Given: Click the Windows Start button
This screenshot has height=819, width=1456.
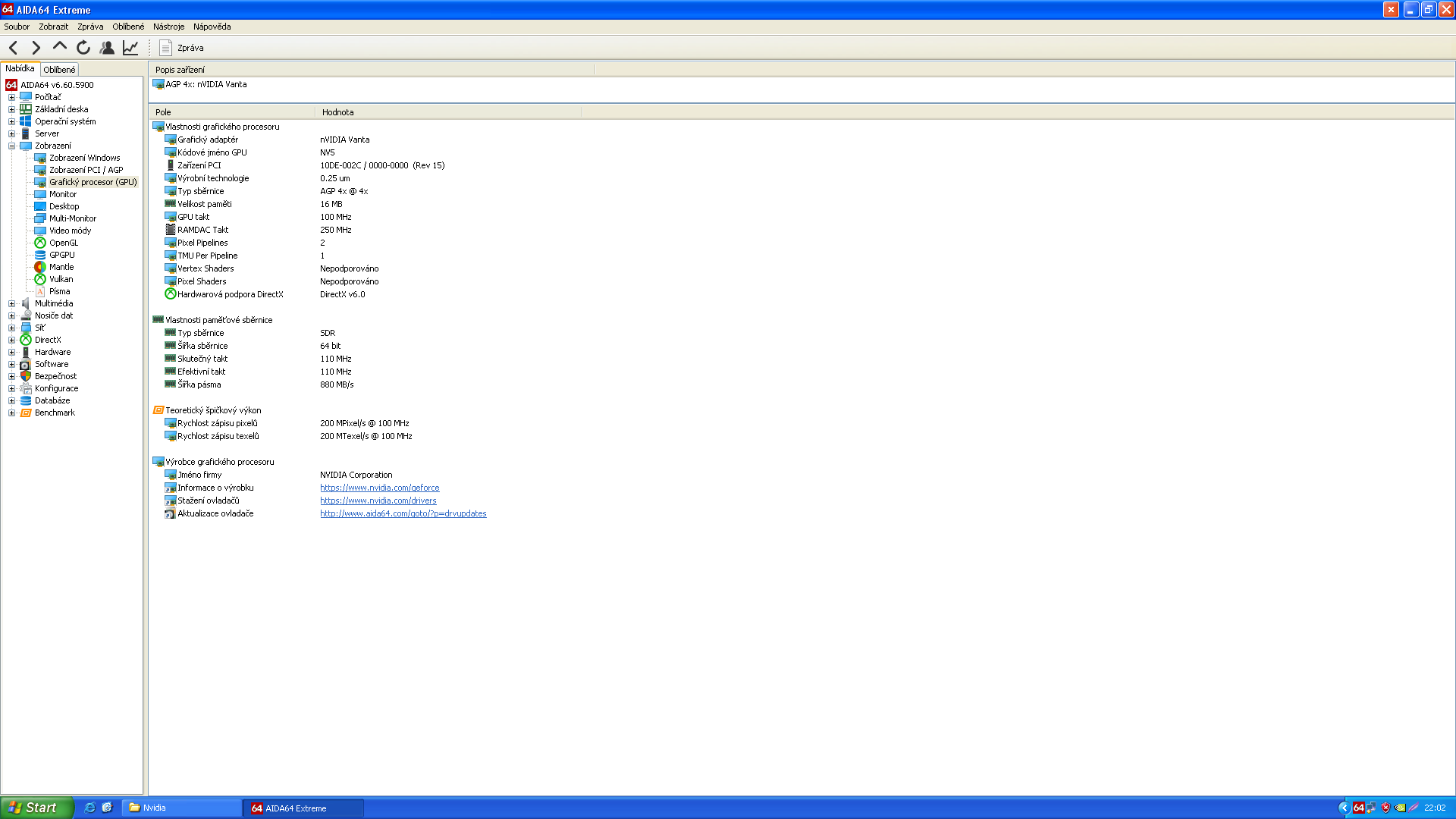Looking at the screenshot, I should click(x=36, y=808).
